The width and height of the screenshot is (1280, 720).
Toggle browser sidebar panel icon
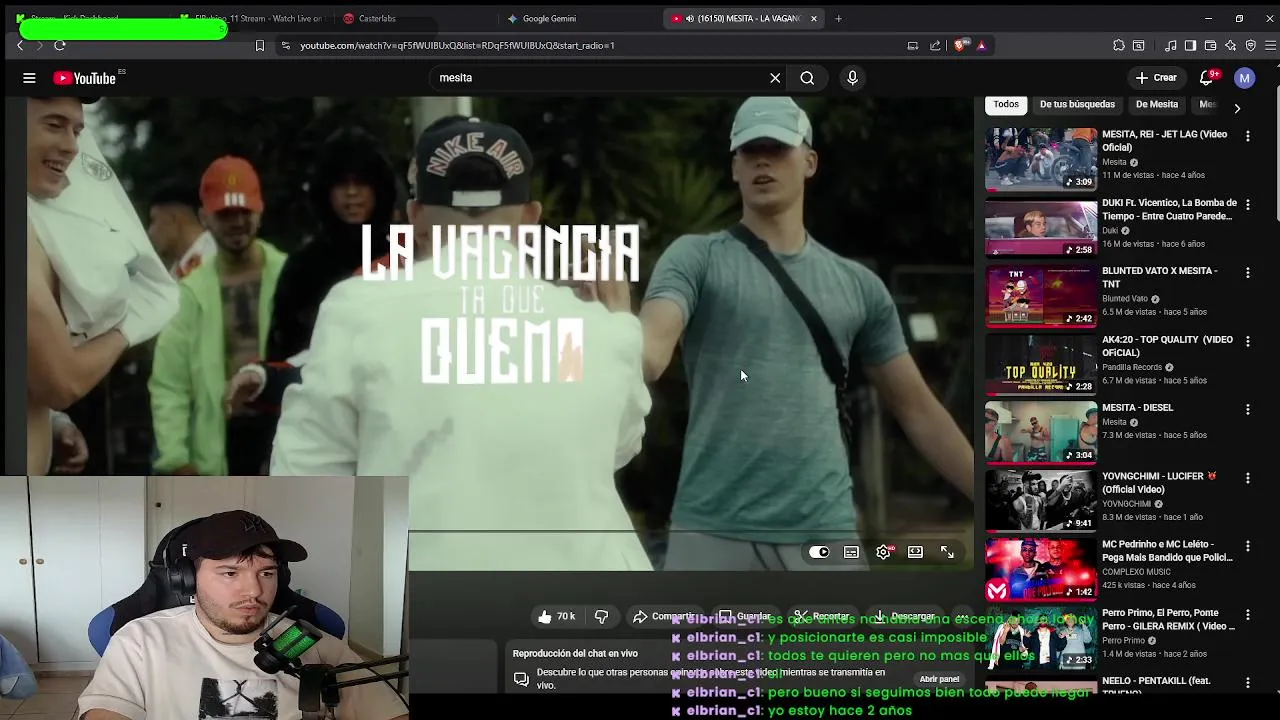click(1190, 45)
